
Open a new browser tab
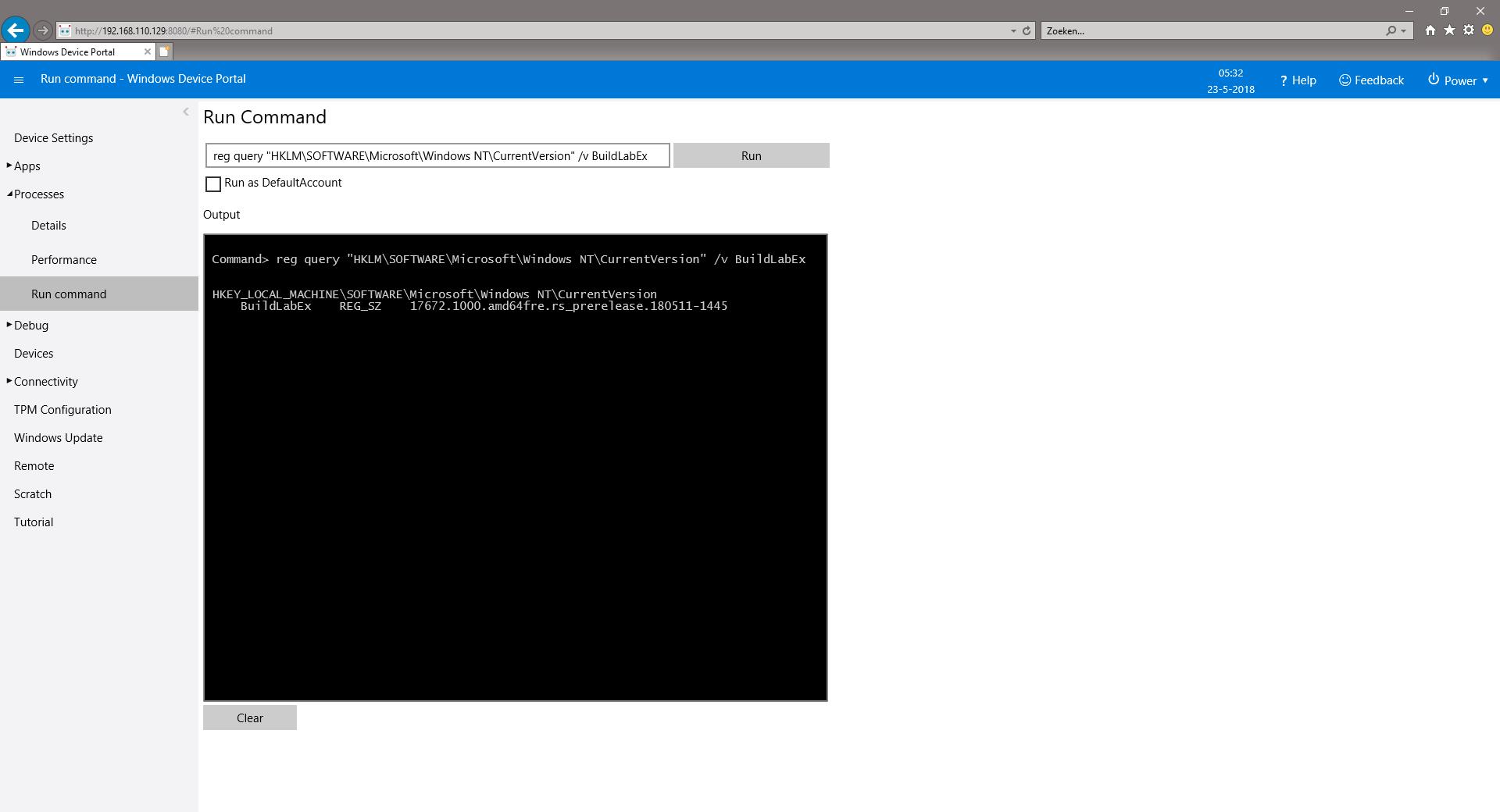[165, 52]
